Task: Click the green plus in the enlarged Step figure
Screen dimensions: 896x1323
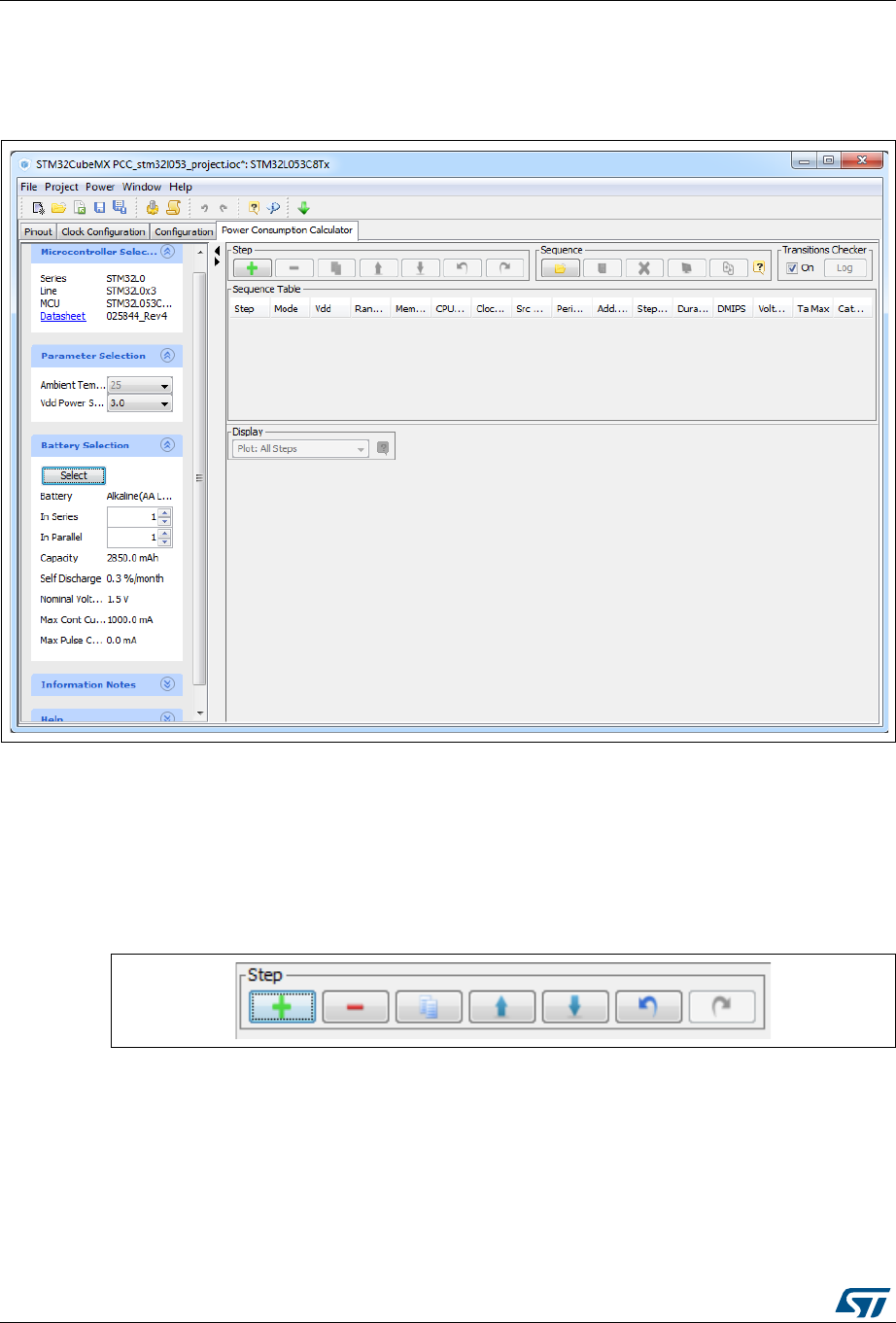Action: [x=282, y=1007]
